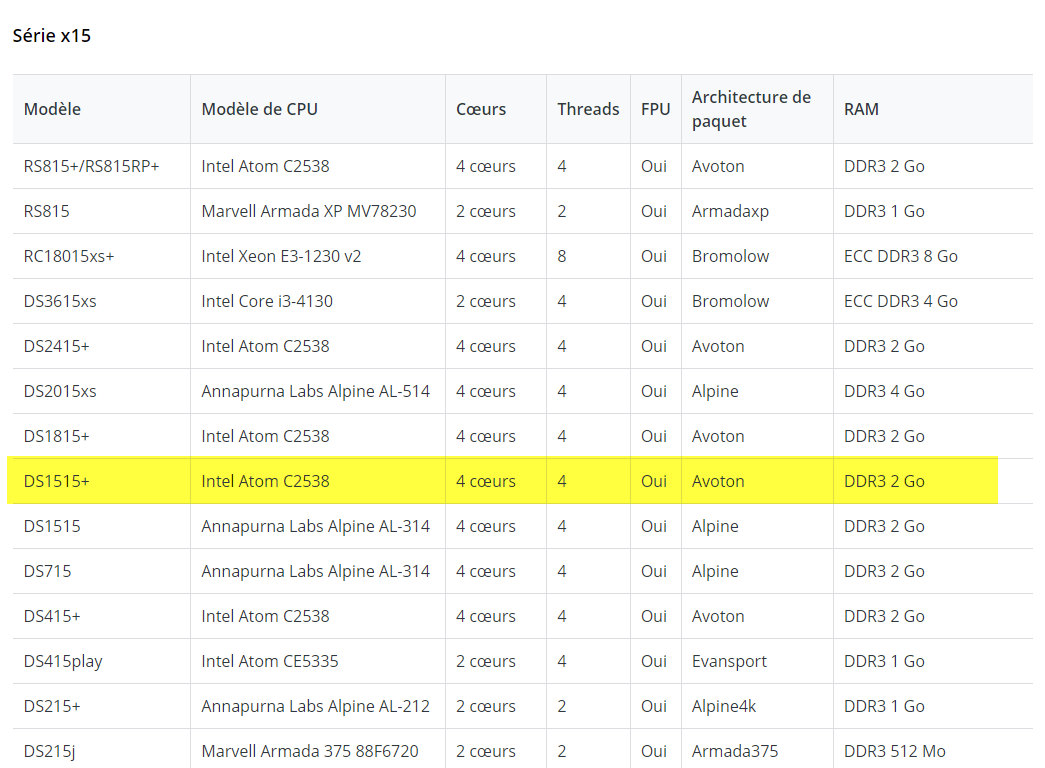The image size is (1045, 768).
Task: Click the FPU column header
Action: [x=655, y=109]
